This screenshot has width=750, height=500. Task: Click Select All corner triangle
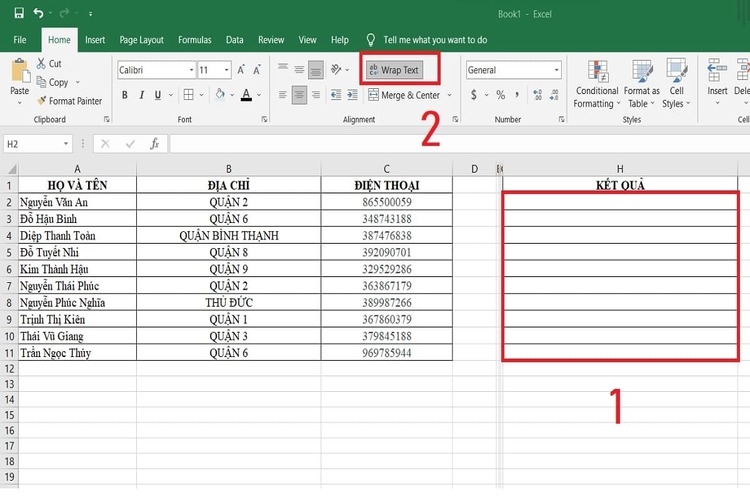11,169
